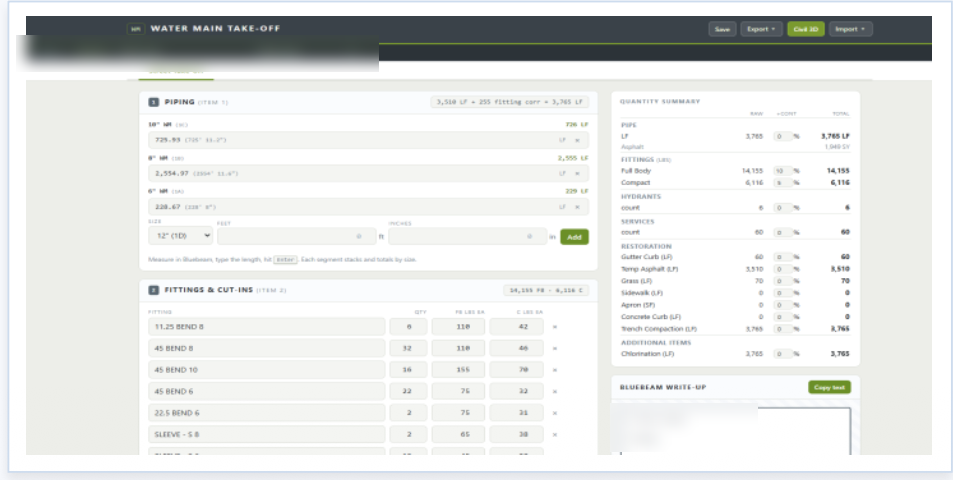Delete the 45 BEND 6 fitting row
953x480 pixels.
554,392
